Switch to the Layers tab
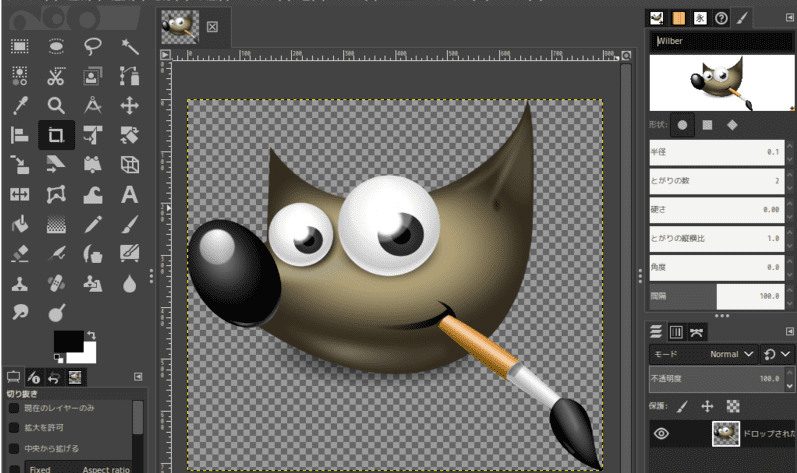 click(656, 332)
